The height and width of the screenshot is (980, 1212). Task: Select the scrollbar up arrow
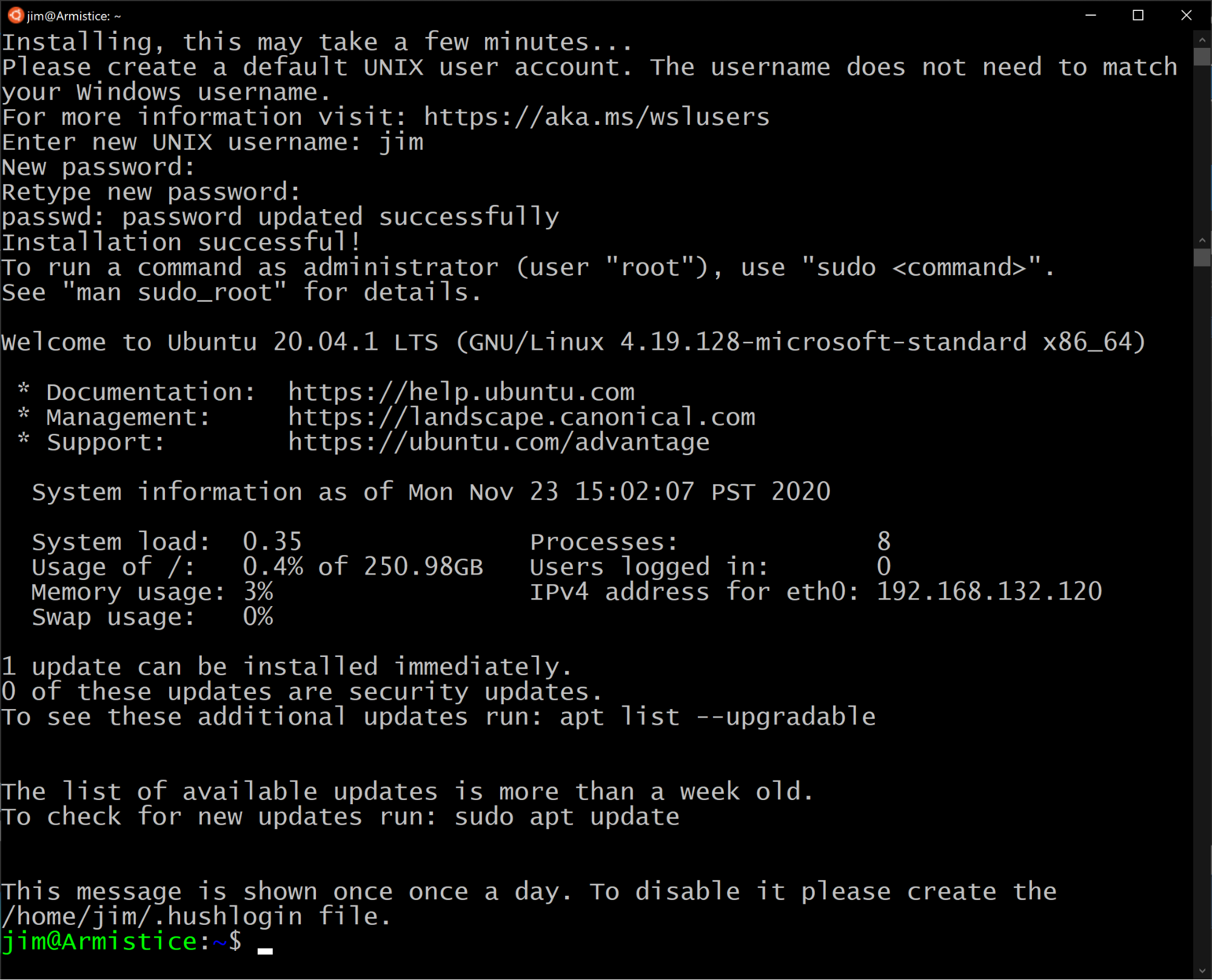(1202, 39)
